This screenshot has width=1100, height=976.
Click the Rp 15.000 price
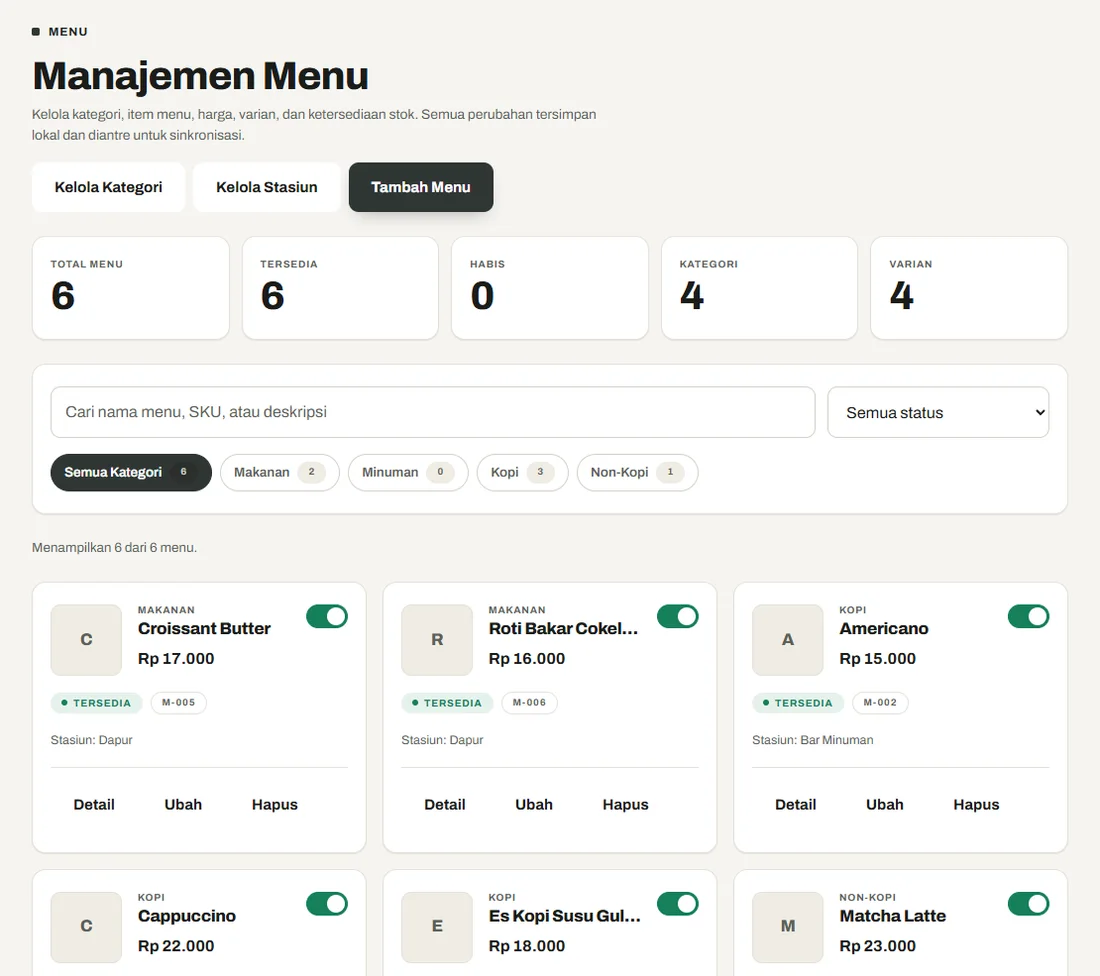pos(878,659)
